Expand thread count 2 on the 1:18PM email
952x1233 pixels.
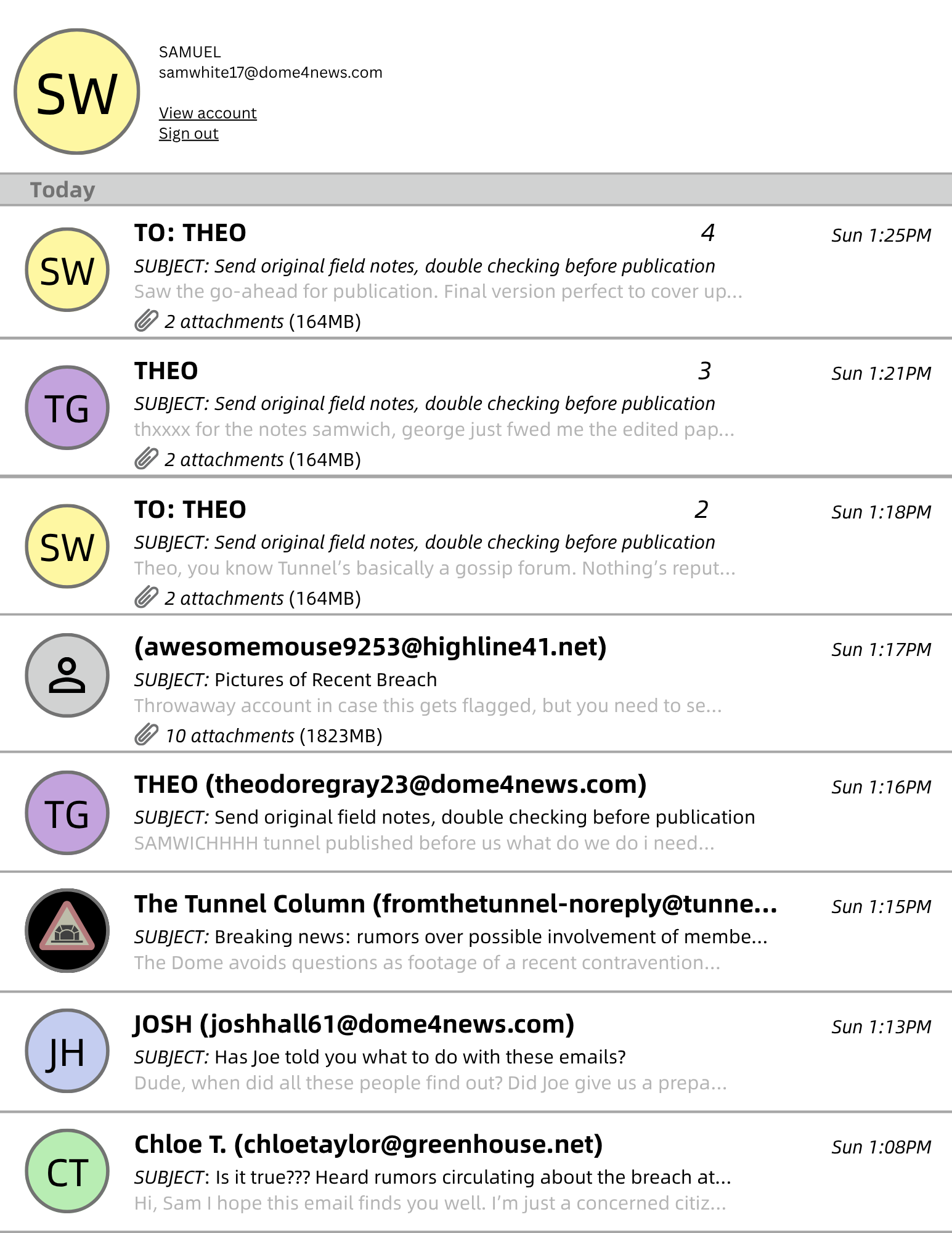pos(701,510)
